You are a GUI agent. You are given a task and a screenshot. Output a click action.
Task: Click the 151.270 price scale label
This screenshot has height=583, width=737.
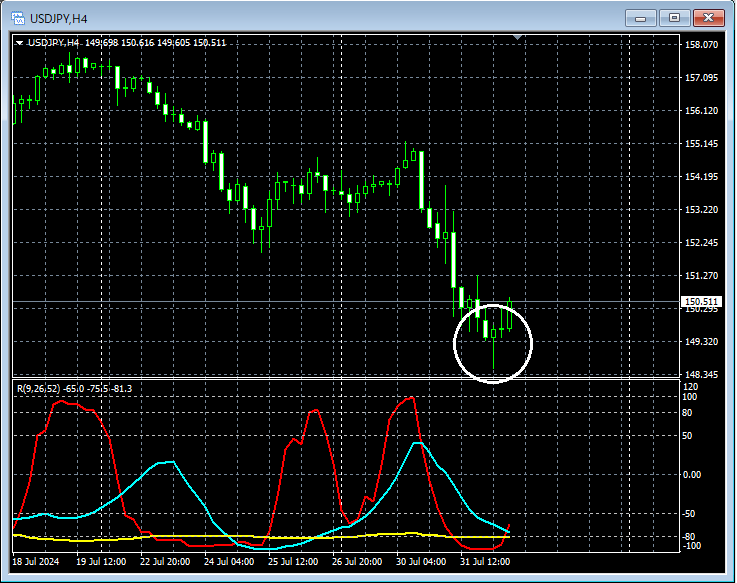(701, 276)
